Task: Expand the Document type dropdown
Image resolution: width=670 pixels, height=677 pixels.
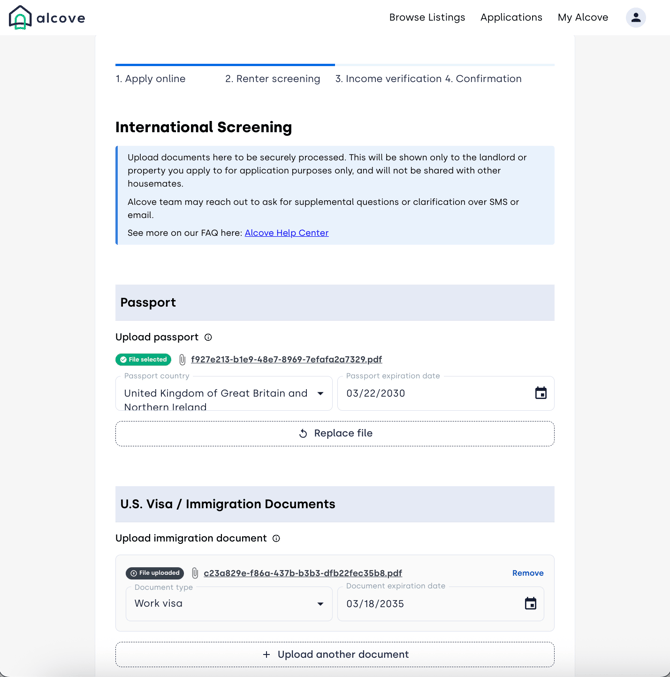Action: pyautogui.click(x=320, y=604)
